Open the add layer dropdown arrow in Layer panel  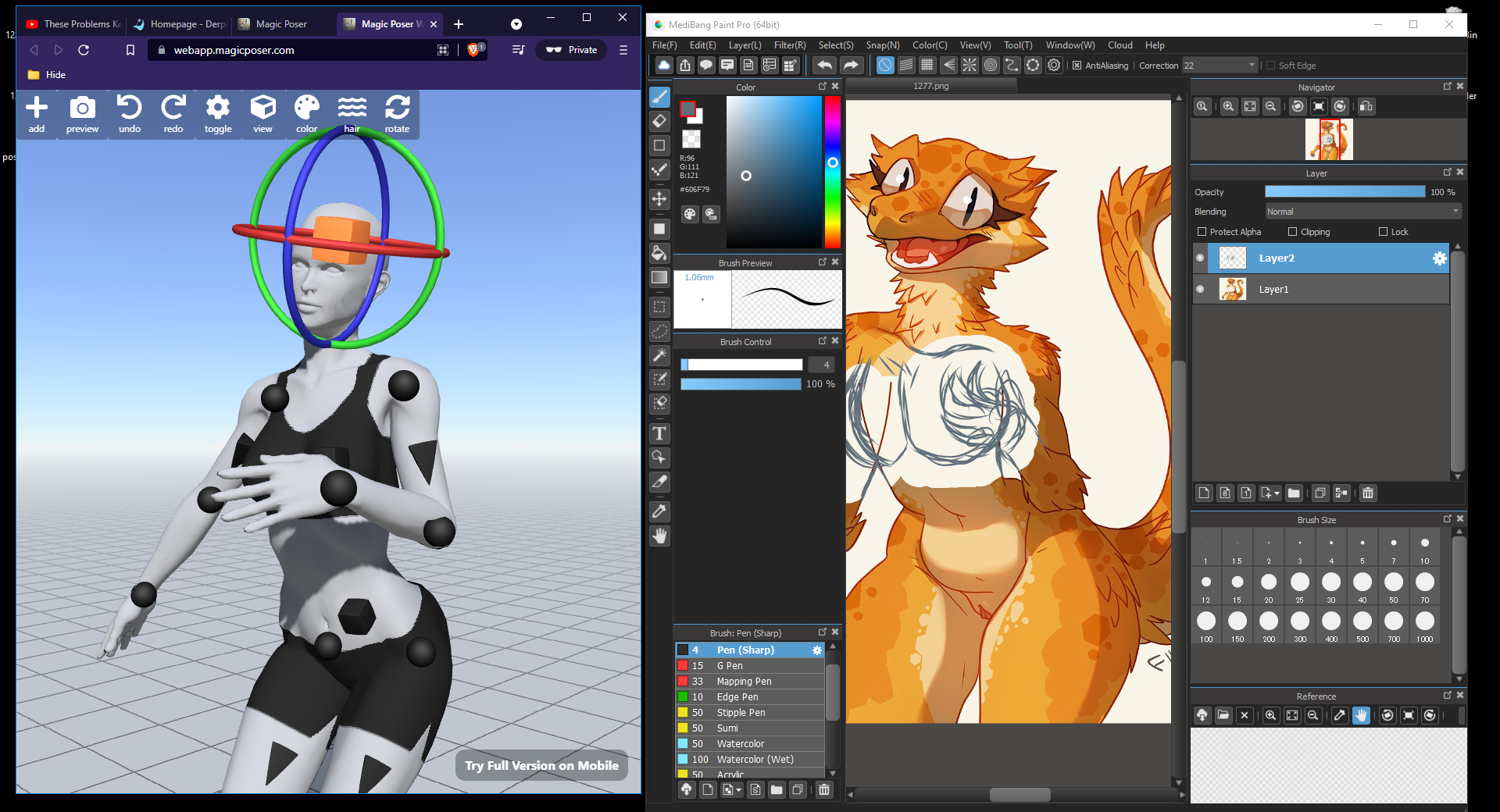[x=1277, y=493]
